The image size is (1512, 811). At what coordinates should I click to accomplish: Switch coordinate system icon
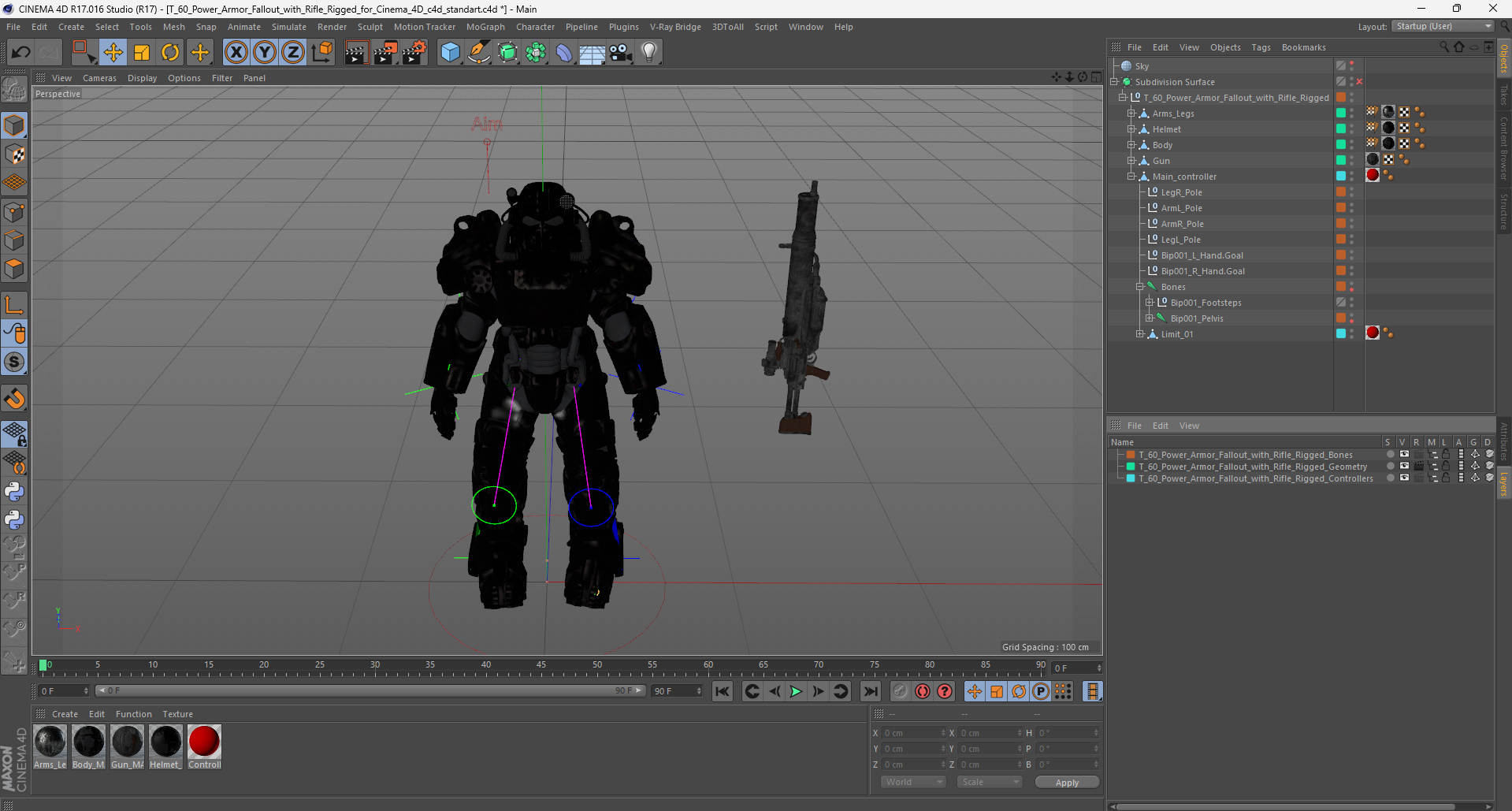click(x=322, y=53)
